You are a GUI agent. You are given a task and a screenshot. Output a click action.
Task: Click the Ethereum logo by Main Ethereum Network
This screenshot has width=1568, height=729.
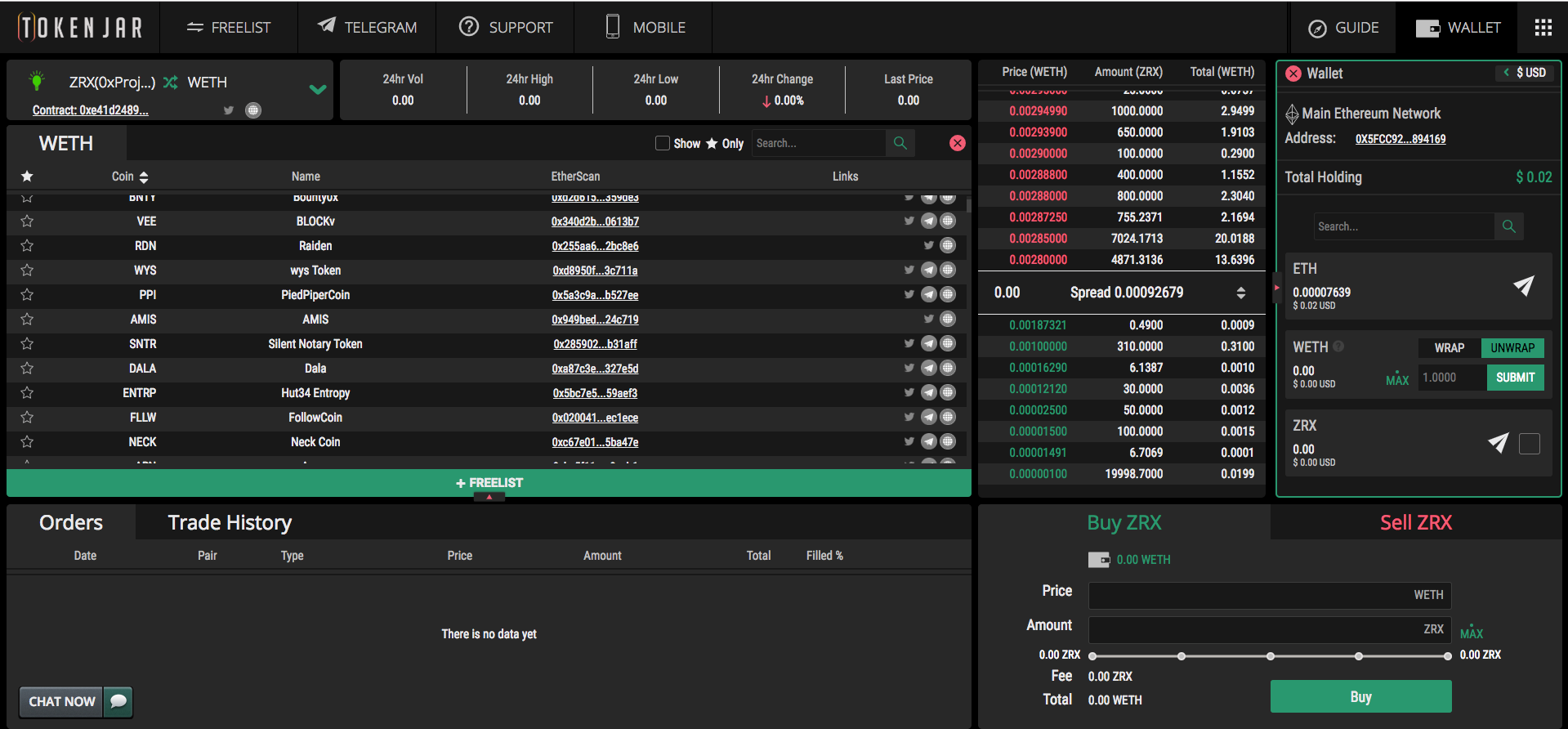click(x=1292, y=114)
